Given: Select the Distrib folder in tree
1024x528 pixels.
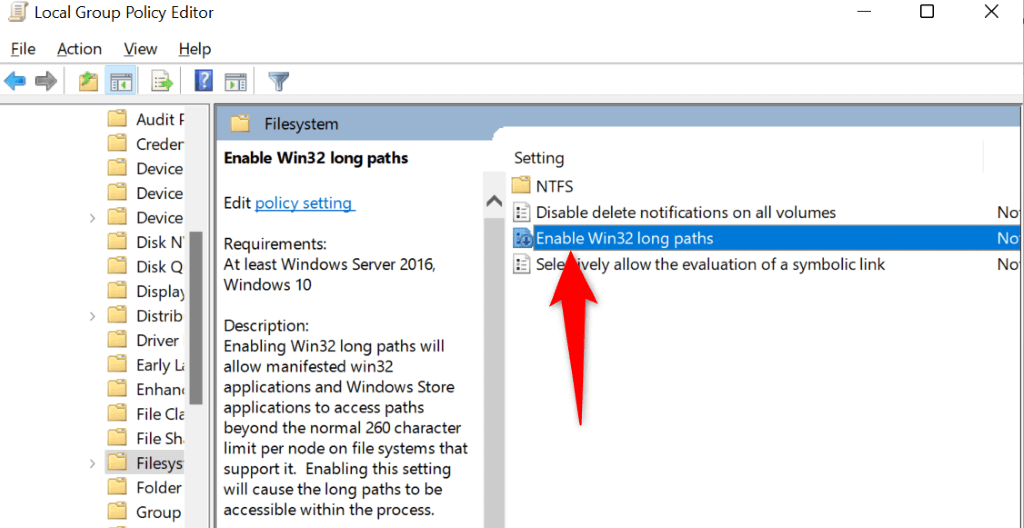Looking at the screenshot, I should tap(146, 316).
